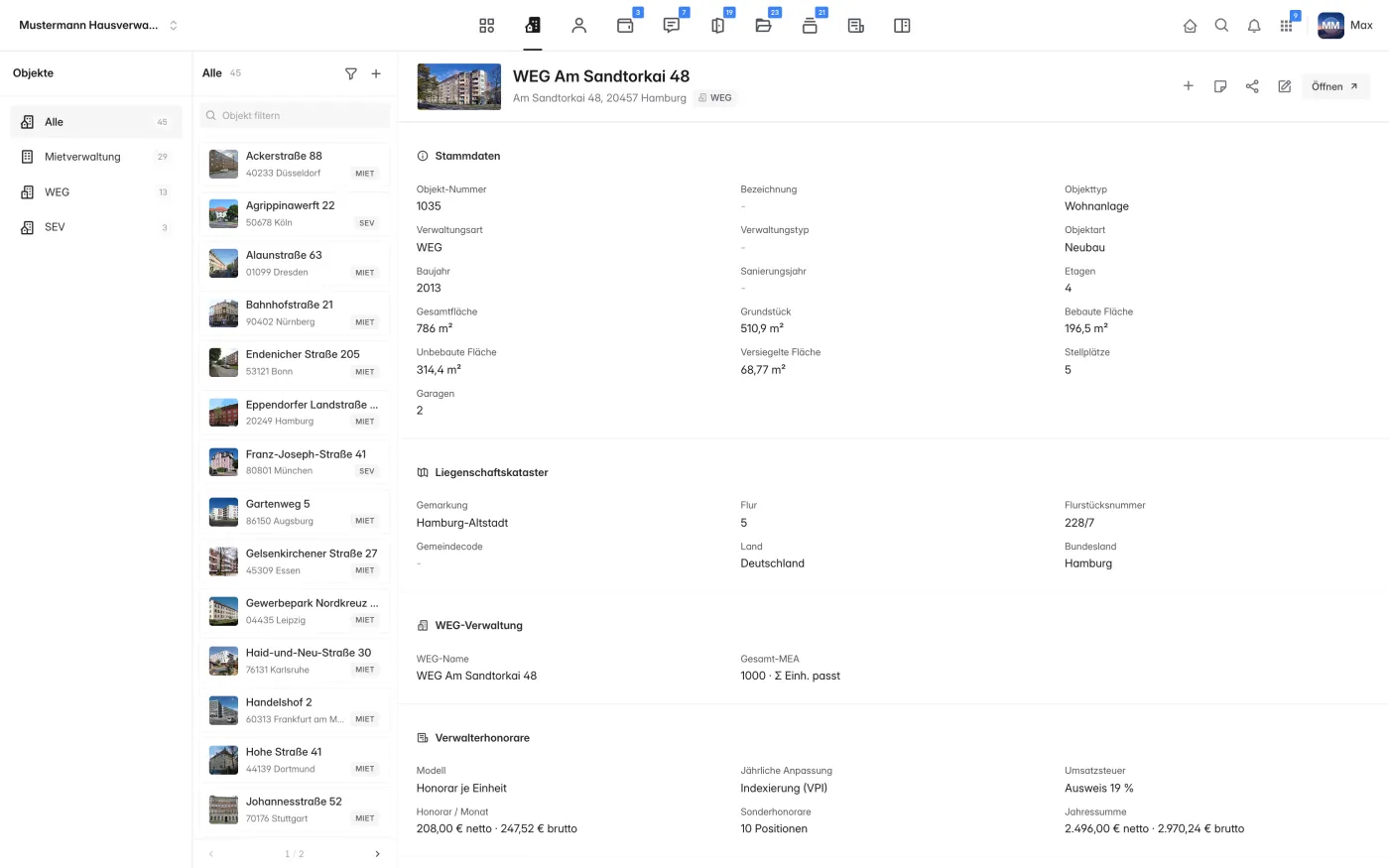Viewport: 1389px width, 868px height.
Task: Select Mietverwaltung in the Objekte sidebar
Action: [x=96, y=157]
